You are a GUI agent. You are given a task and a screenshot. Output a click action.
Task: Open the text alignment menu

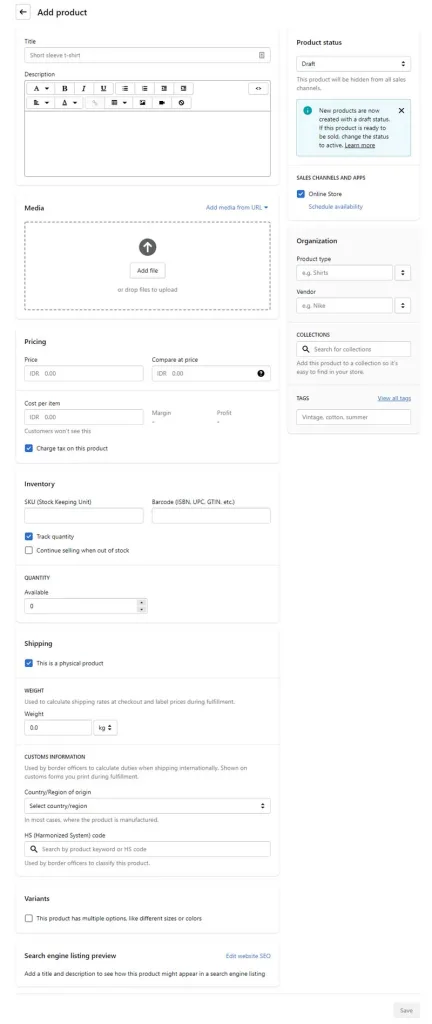(41, 103)
